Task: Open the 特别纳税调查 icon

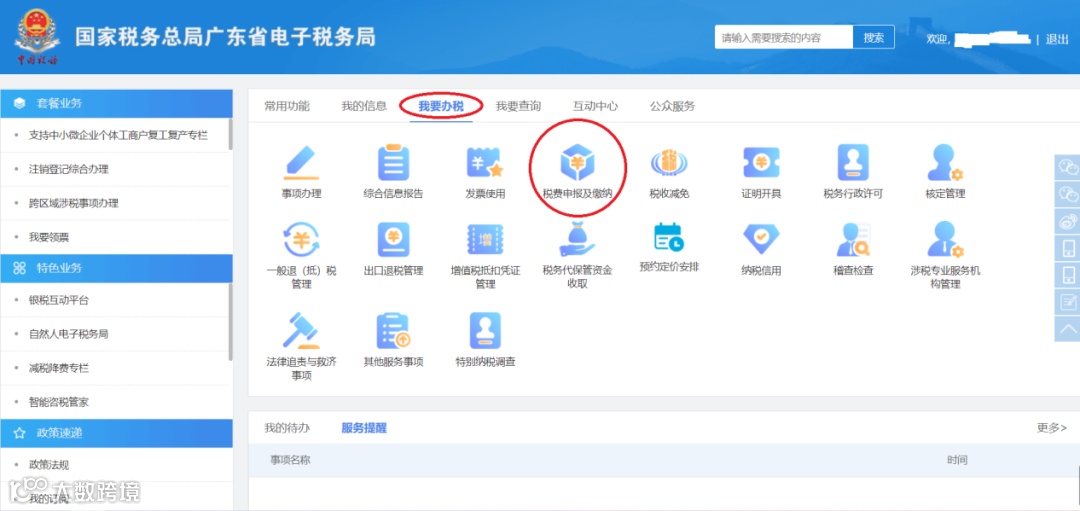Action: point(485,331)
